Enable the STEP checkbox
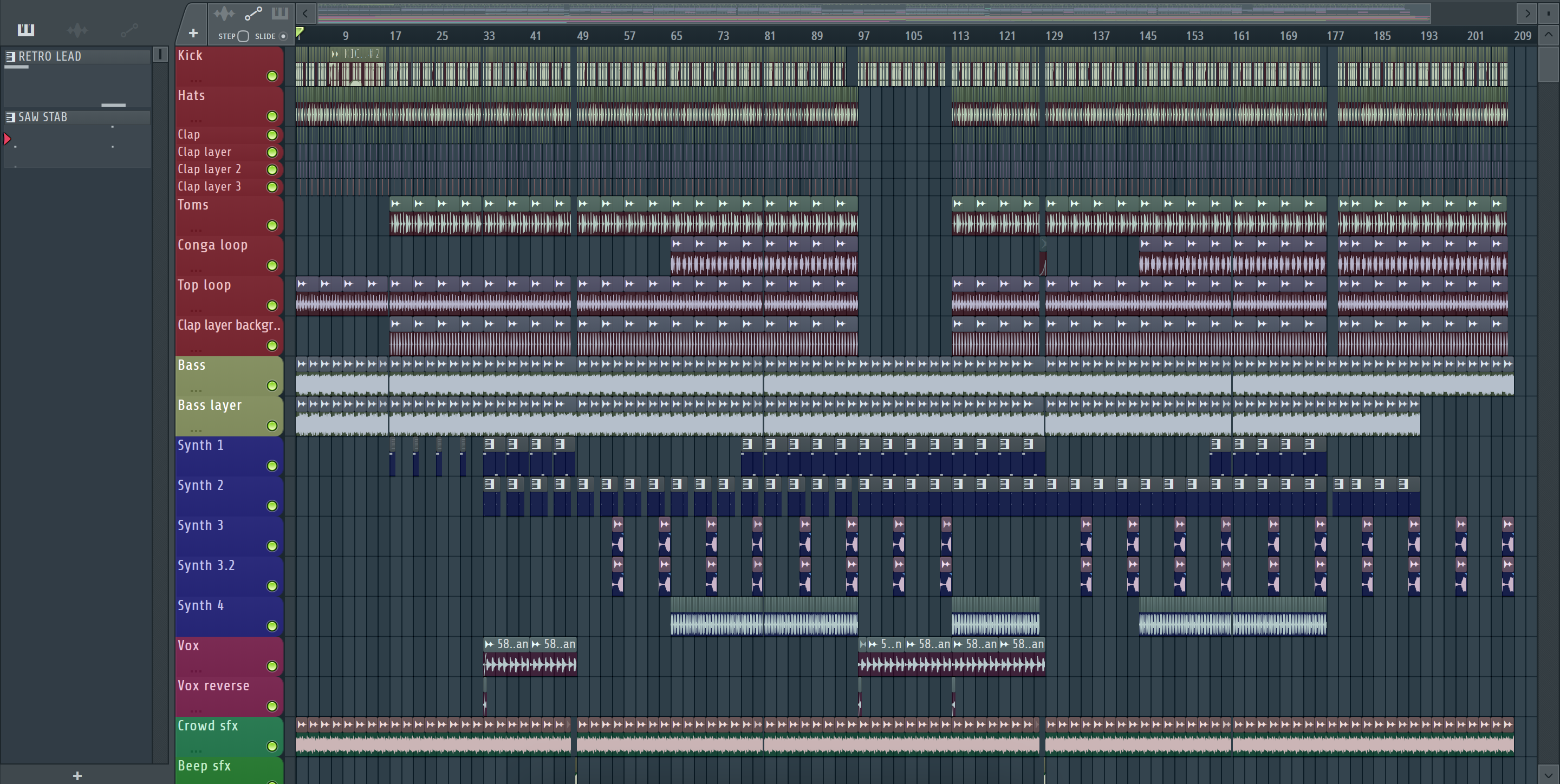This screenshot has height=784, width=1560. pos(243,36)
